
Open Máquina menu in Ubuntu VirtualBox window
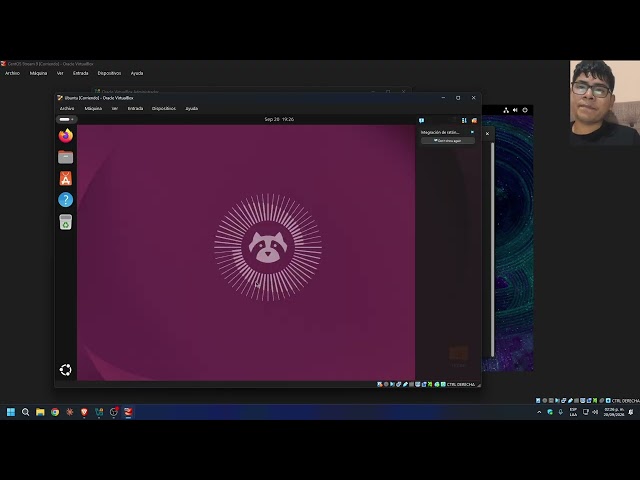click(x=93, y=109)
